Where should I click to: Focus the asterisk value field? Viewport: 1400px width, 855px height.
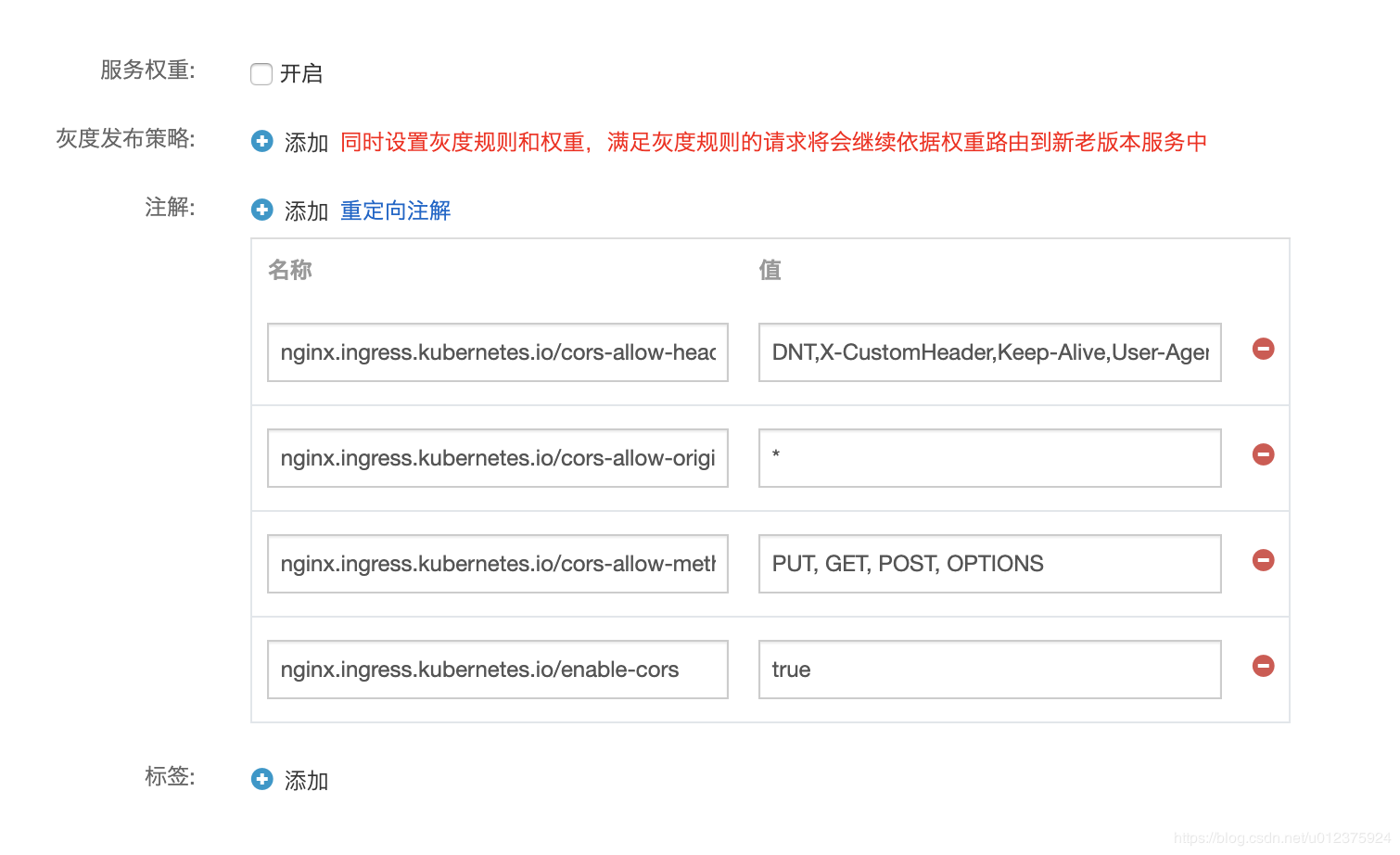[x=990, y=458]
